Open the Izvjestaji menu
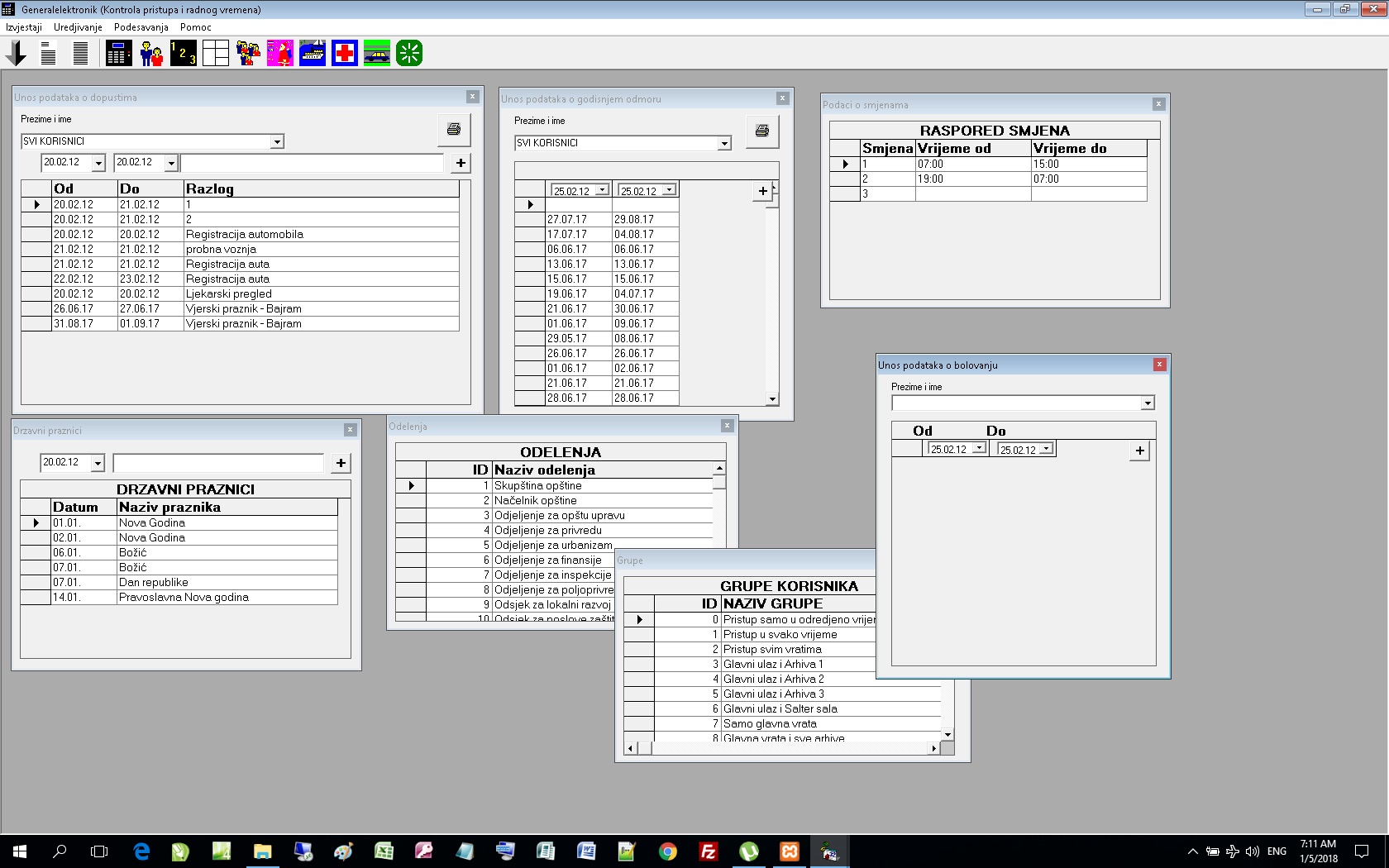Viewport: 1389px width, 868px height. click(x=24, y=27)
